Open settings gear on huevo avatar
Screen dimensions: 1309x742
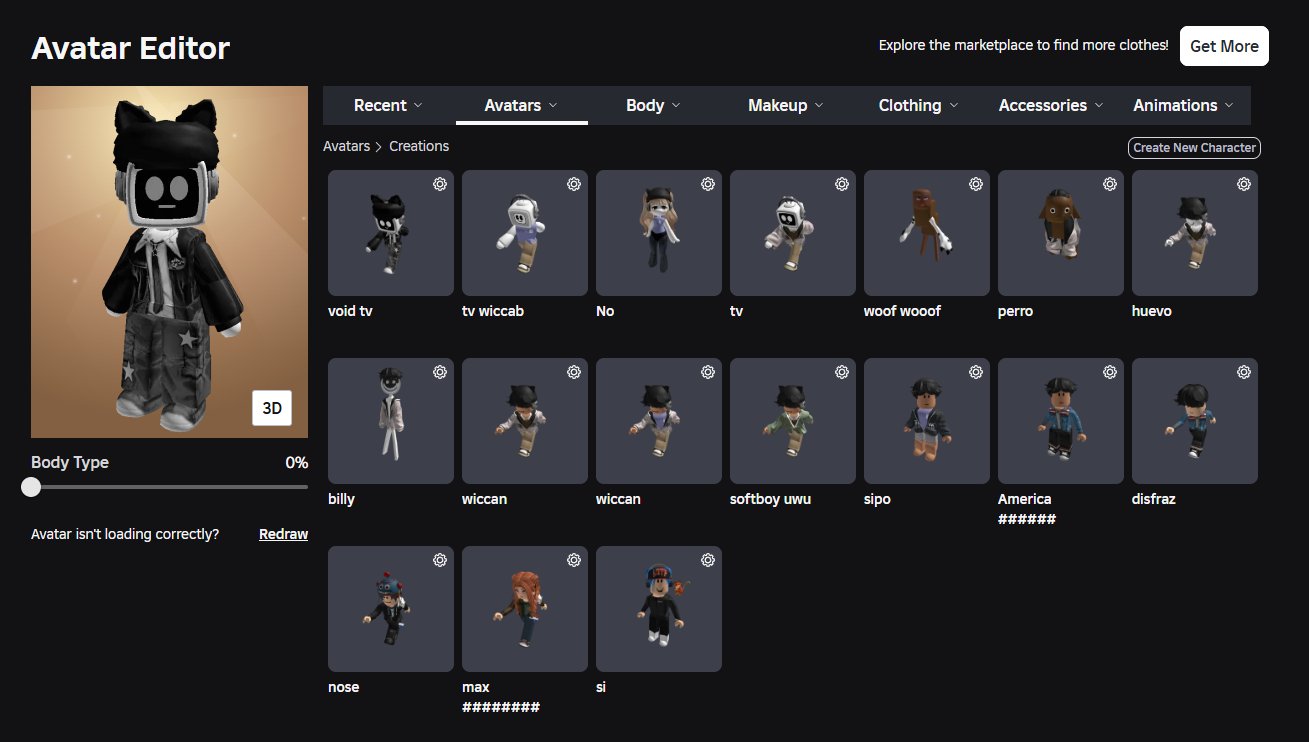tap(1244, 184)
